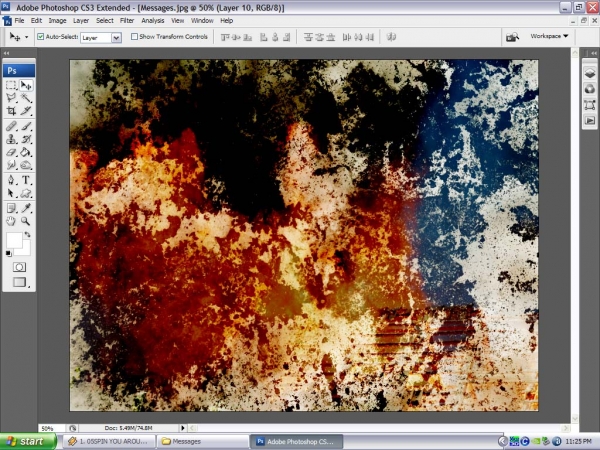Click the foreground color swatch

click(x=14, y=240)
